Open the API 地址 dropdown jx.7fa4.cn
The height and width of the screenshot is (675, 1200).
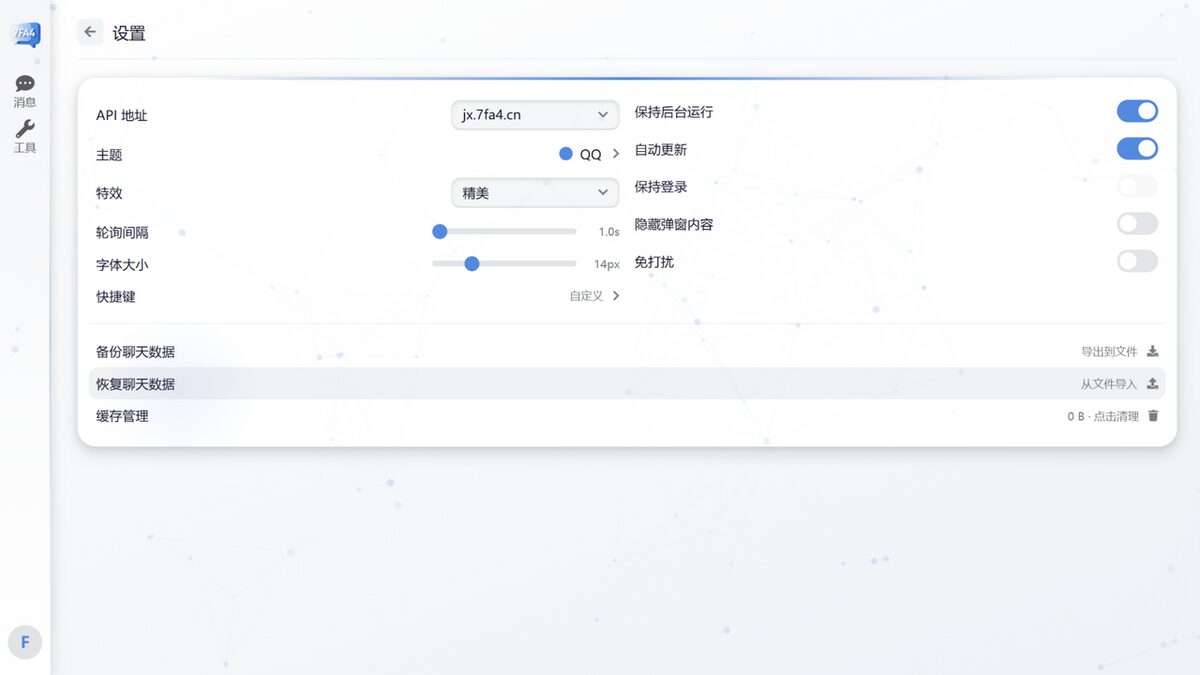535,115
